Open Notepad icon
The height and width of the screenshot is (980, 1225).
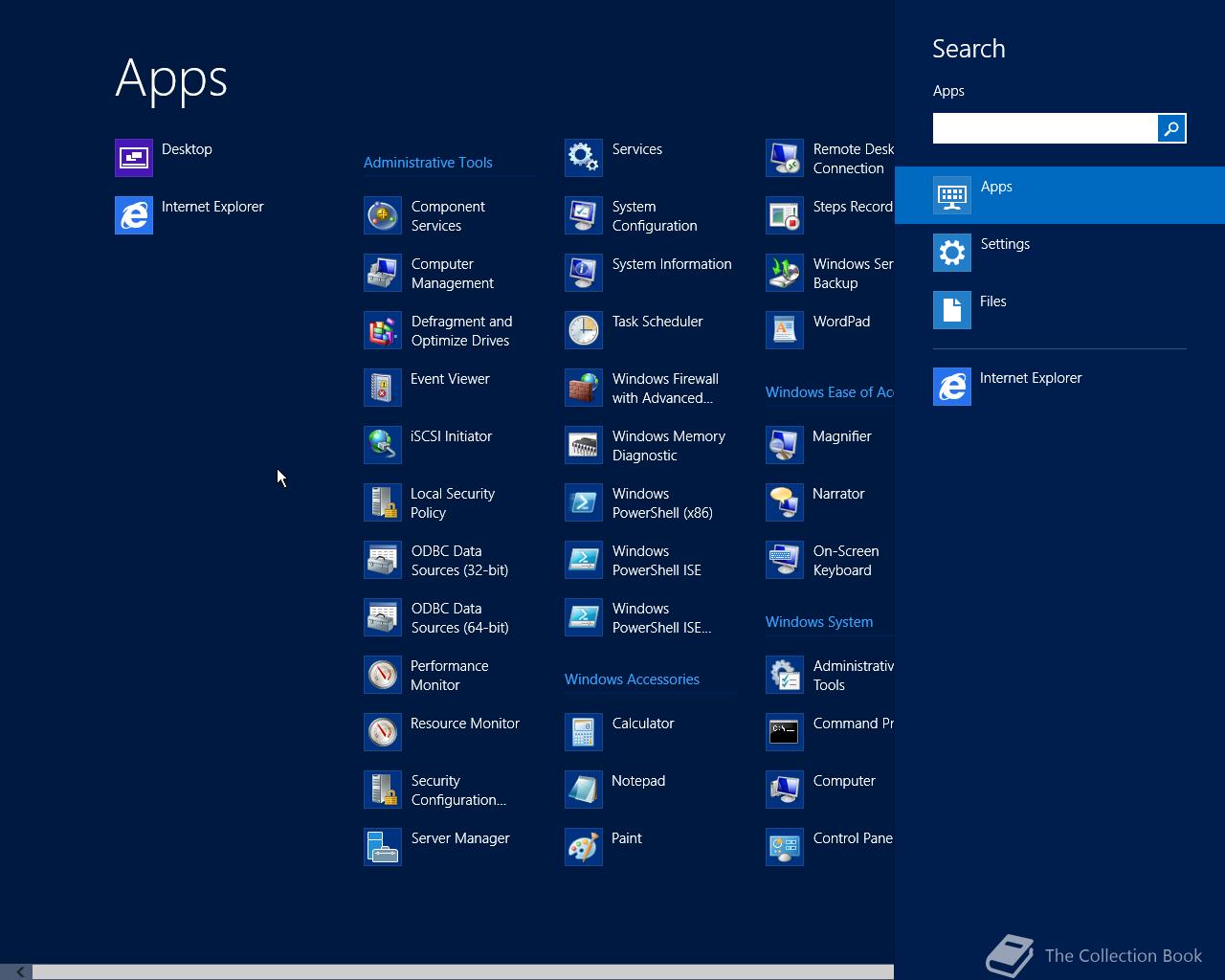584,790
